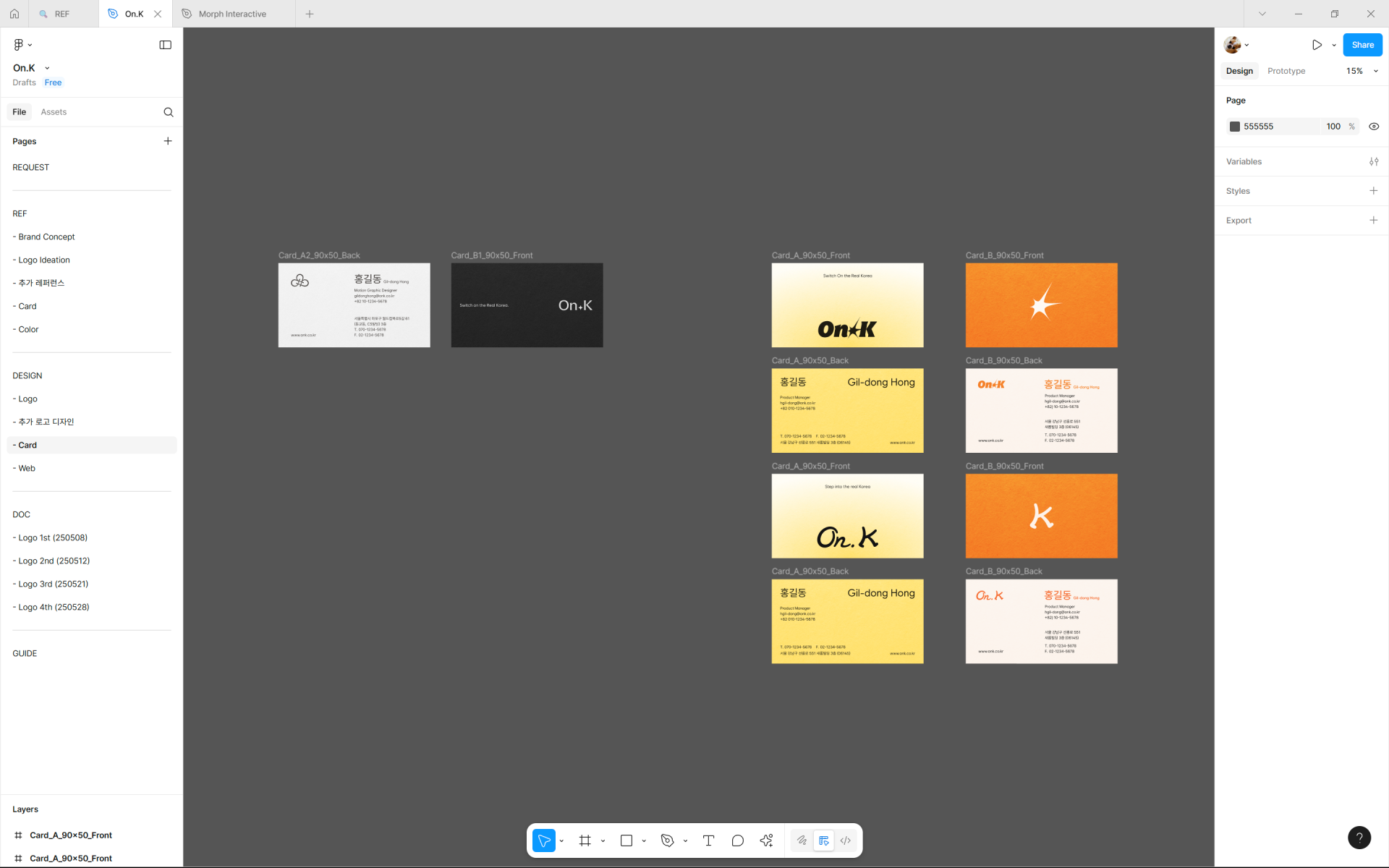Select the Rectangle shape tool
The image size is (1389, 868).
click(626, 841)
